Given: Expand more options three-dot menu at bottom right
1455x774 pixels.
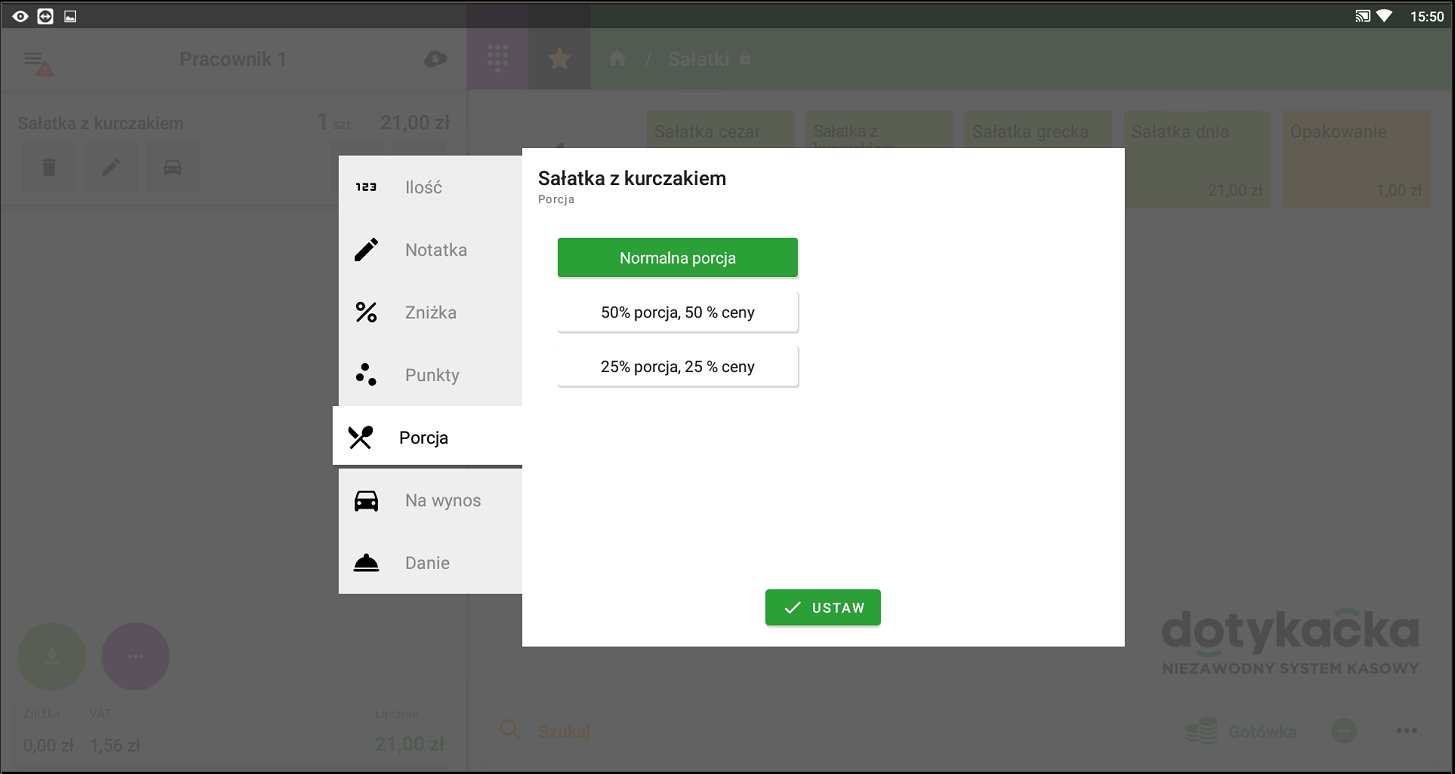Looking at the screenshot, I should click(x=1406, y=731).
